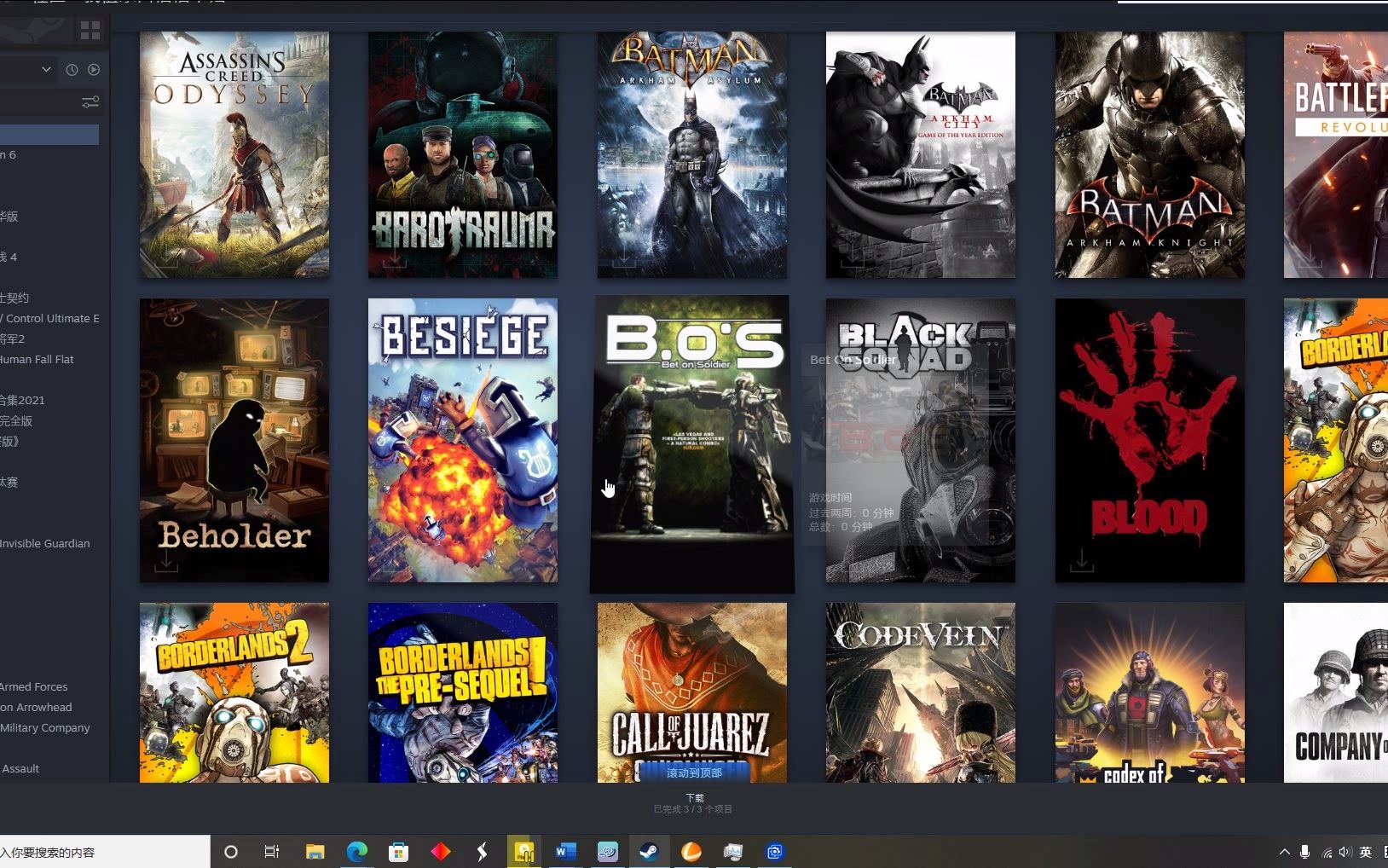Open network status tray icon

[1327, 852]
